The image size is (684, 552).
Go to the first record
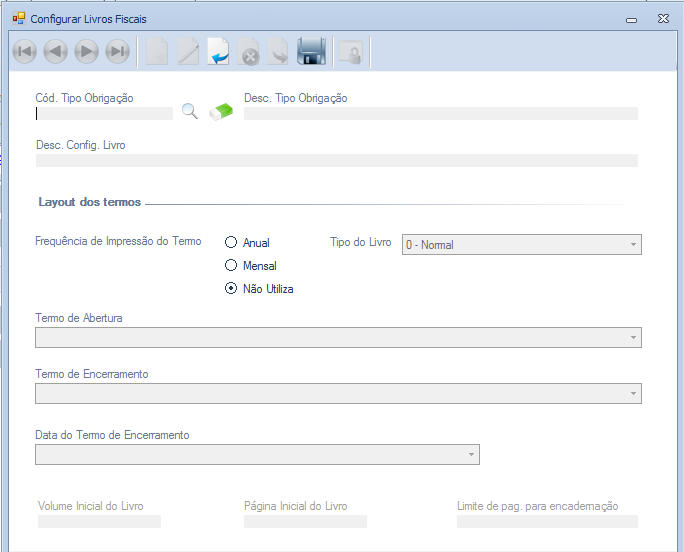point(24,52)
